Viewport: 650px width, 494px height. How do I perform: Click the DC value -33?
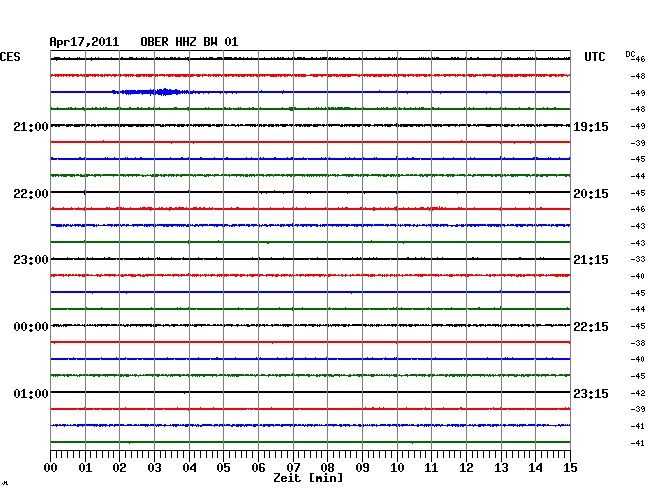coord(638,259)
